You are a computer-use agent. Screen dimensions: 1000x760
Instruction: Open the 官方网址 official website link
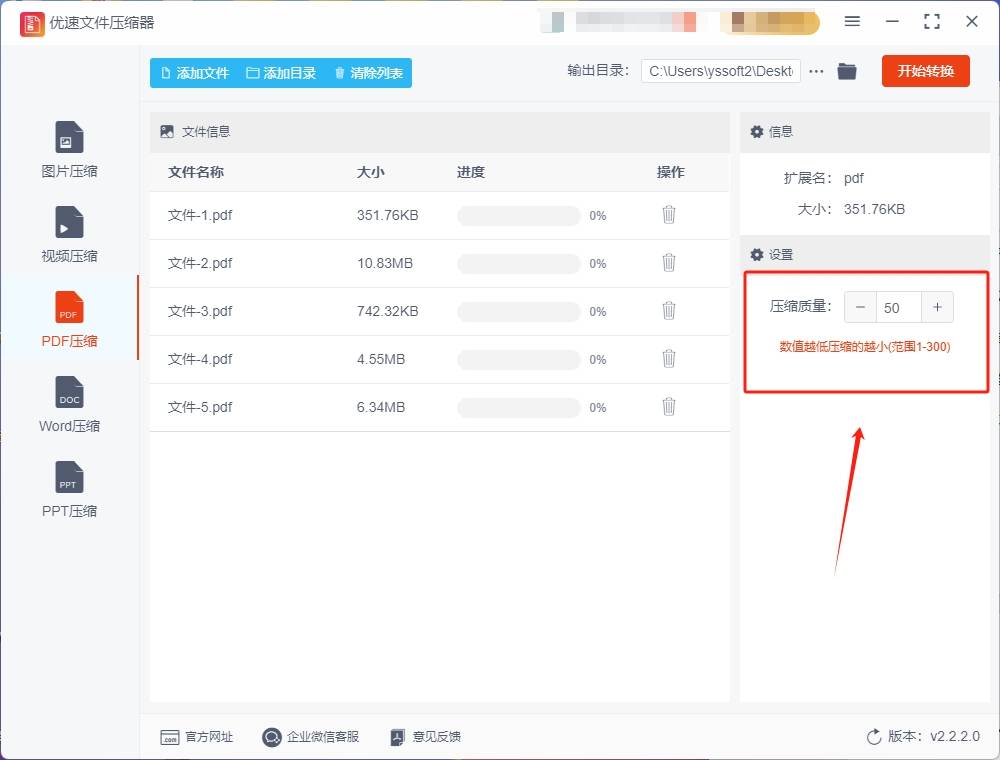196,737
